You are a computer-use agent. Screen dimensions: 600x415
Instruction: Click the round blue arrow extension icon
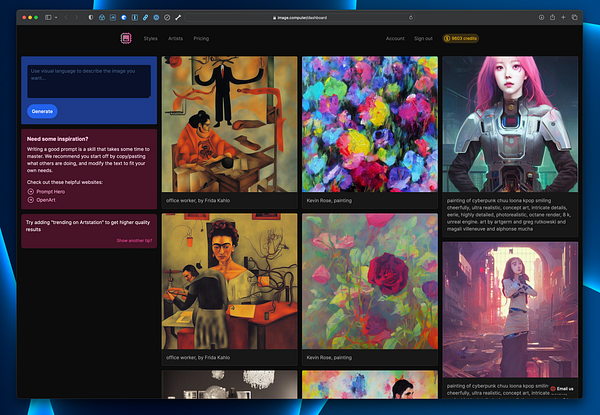[x=124, y=18]
